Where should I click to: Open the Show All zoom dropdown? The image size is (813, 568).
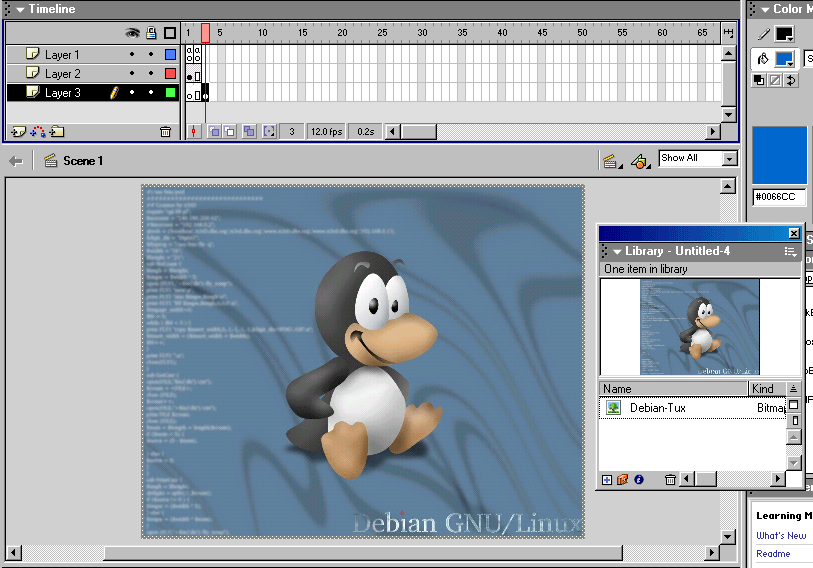click(729, 159)
